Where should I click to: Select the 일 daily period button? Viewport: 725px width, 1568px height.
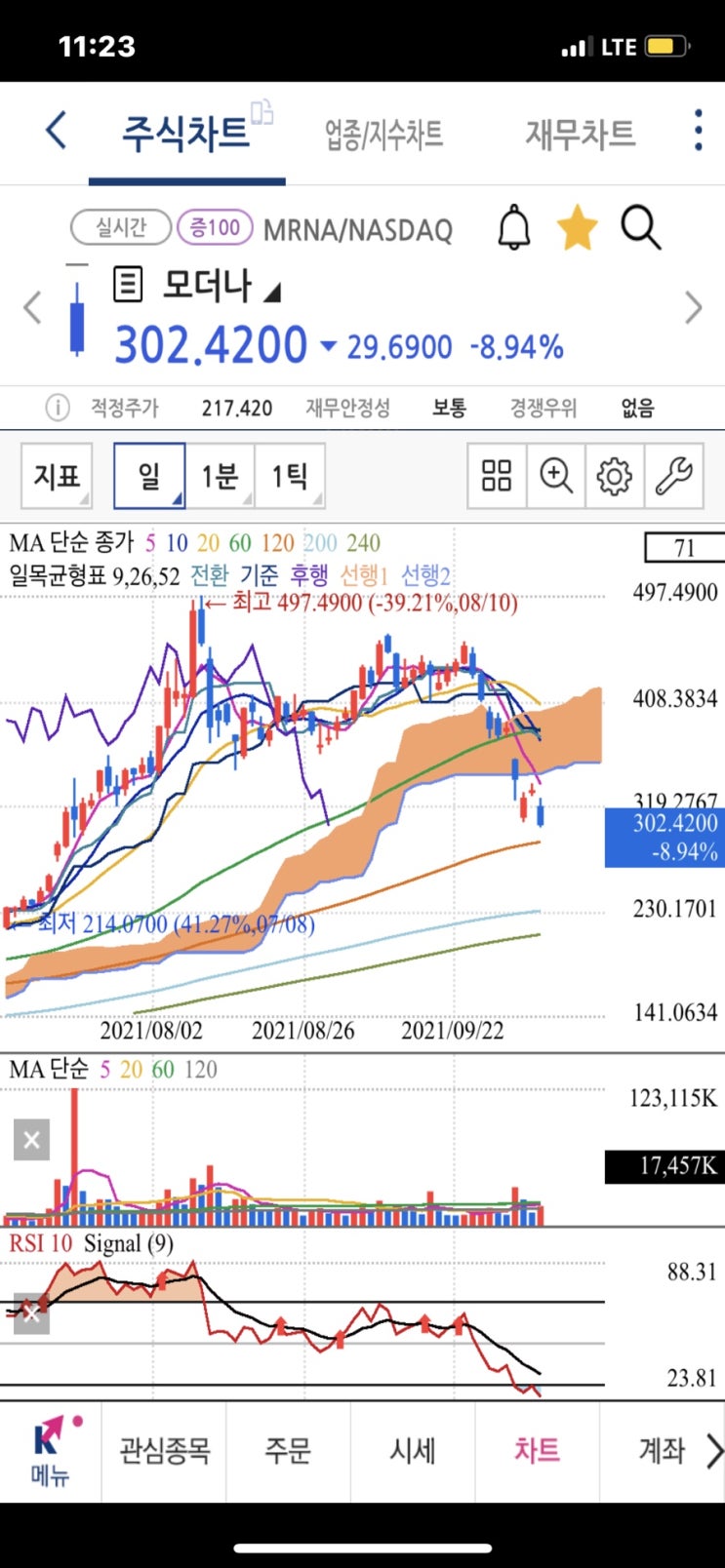149,476
